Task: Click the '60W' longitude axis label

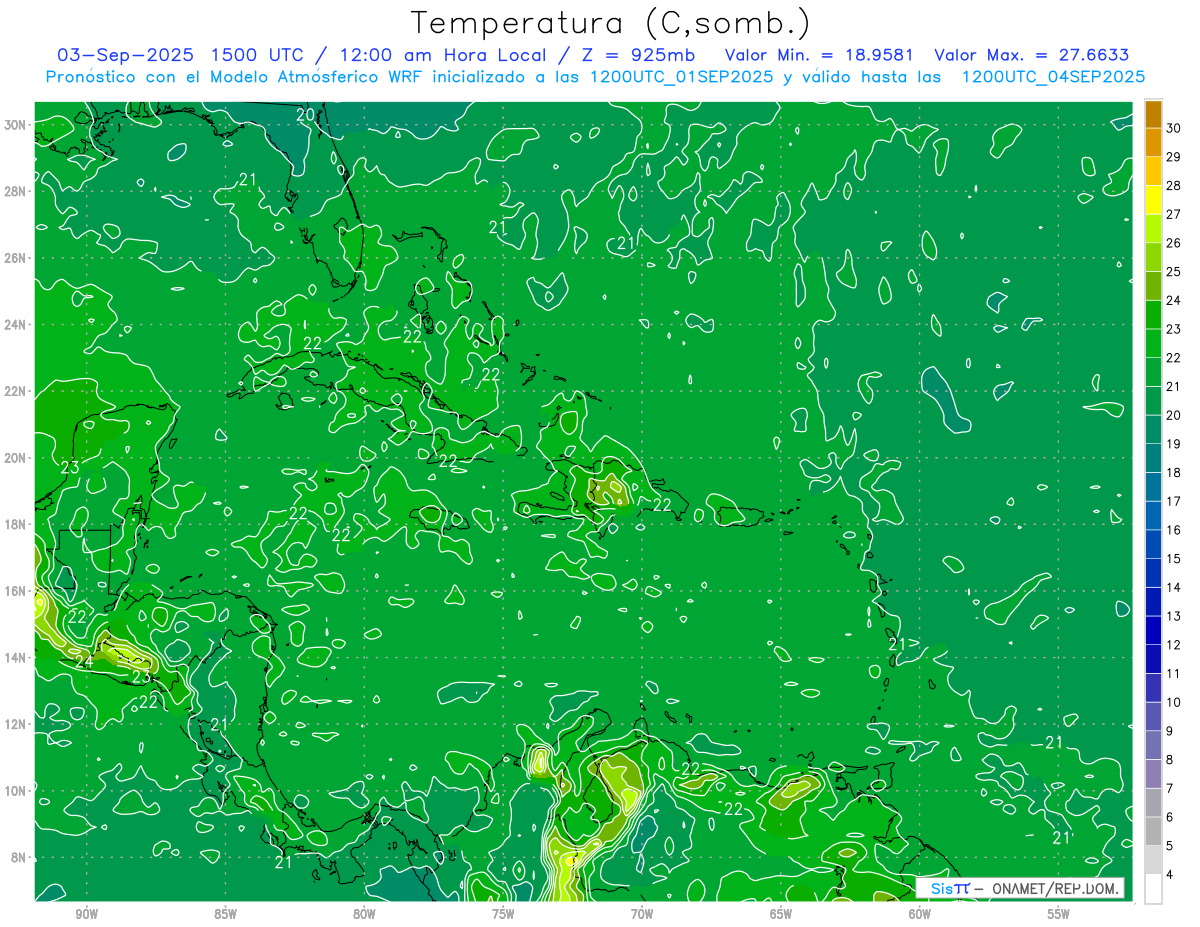Action: pyautogui.click(x=920, y=914)
